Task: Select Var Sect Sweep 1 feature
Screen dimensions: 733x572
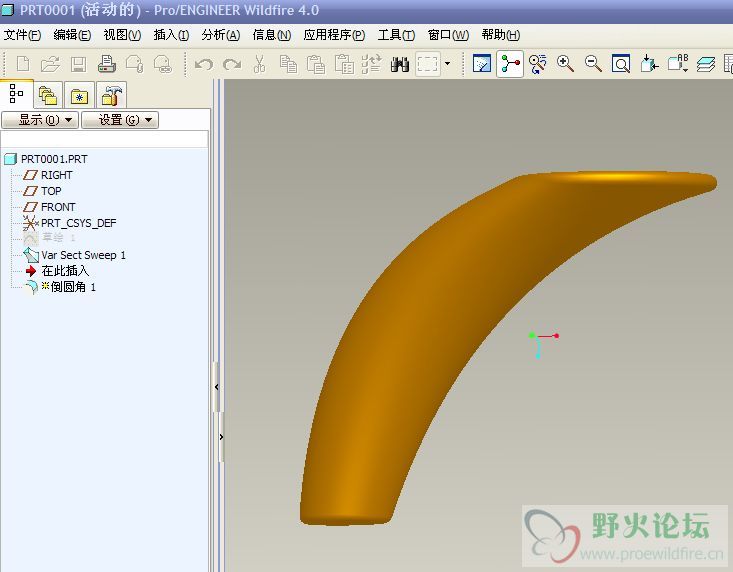Action: 74,255
